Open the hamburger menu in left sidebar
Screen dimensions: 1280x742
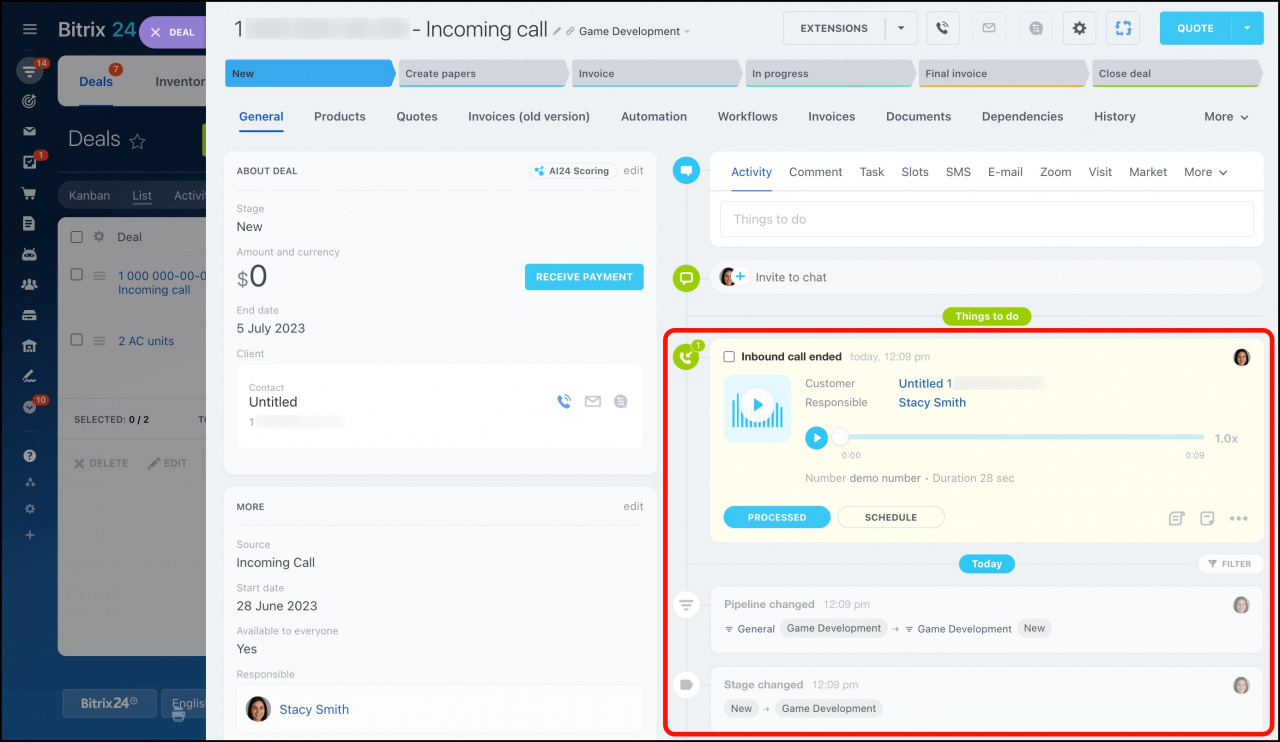29,30
